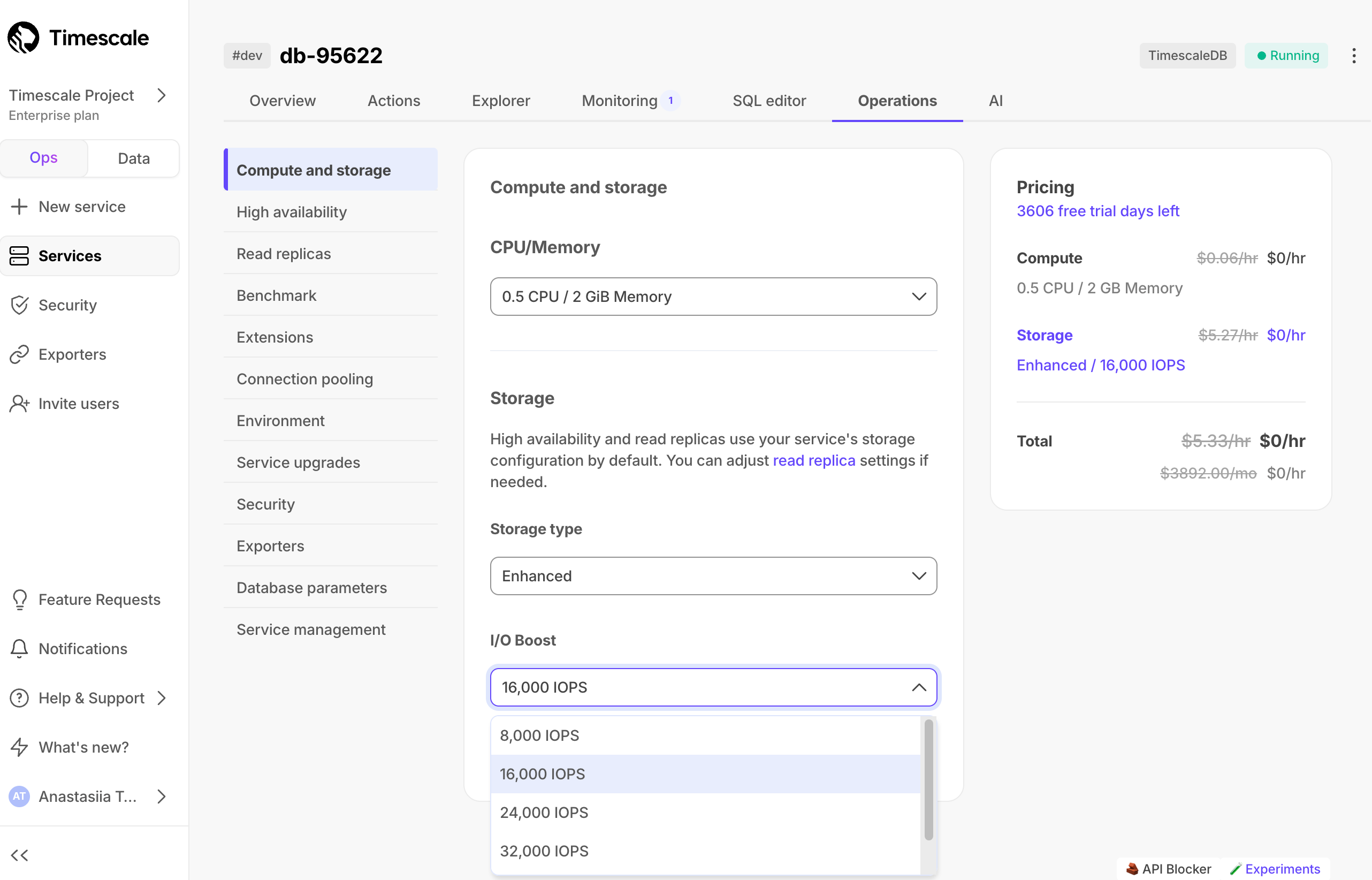
Task: Collapse the I/O Boost 16,000 IOPS dropdown
Action: 713,687
